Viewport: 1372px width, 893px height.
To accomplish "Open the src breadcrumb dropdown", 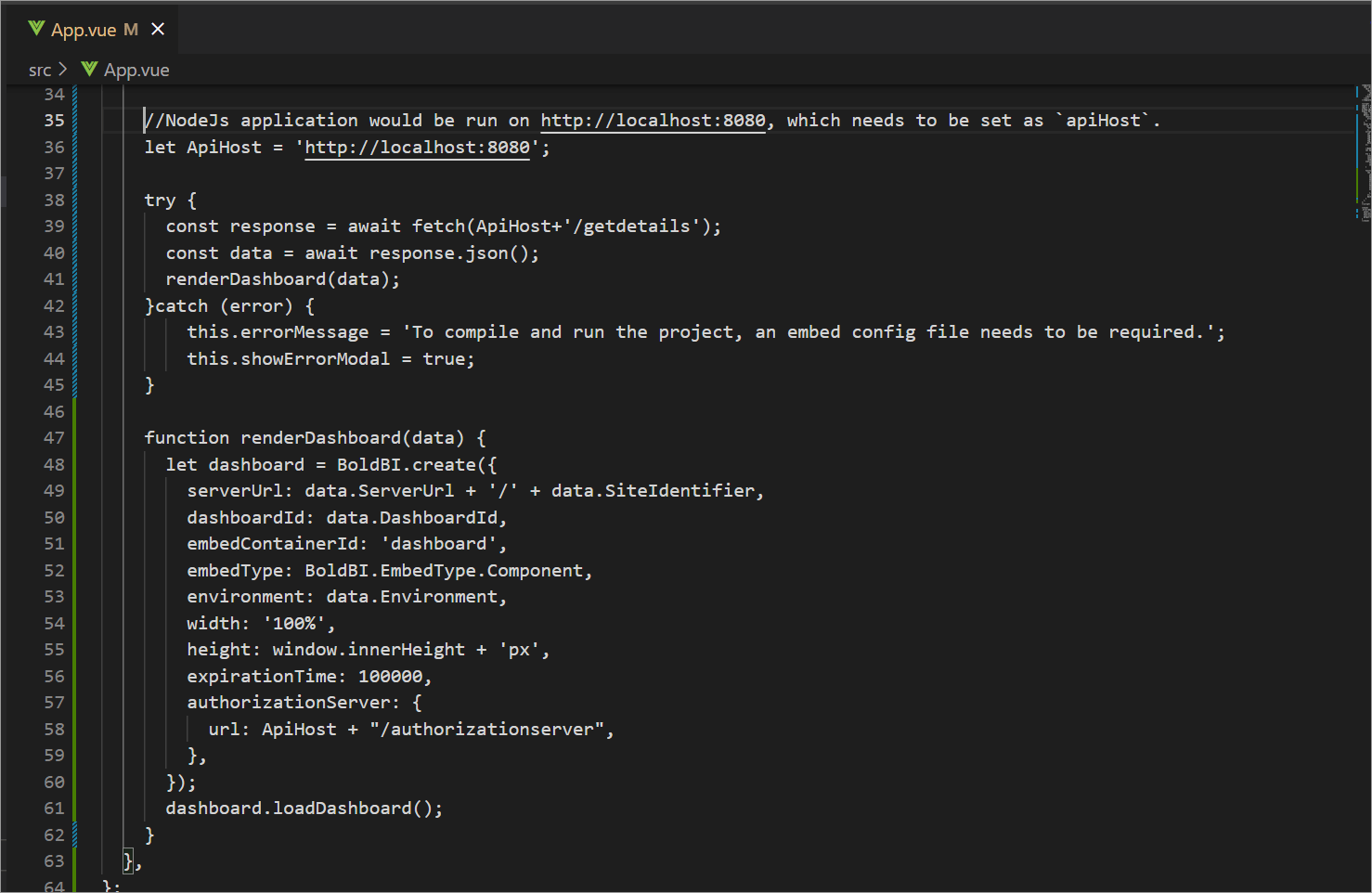I will coord(39,69).
